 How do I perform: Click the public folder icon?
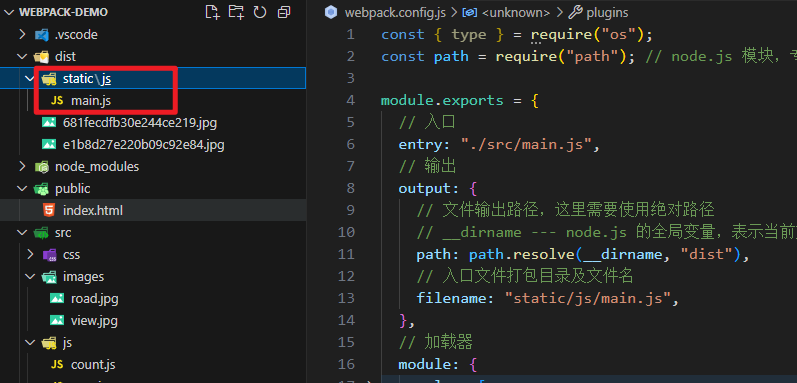(x=41, y=188)
